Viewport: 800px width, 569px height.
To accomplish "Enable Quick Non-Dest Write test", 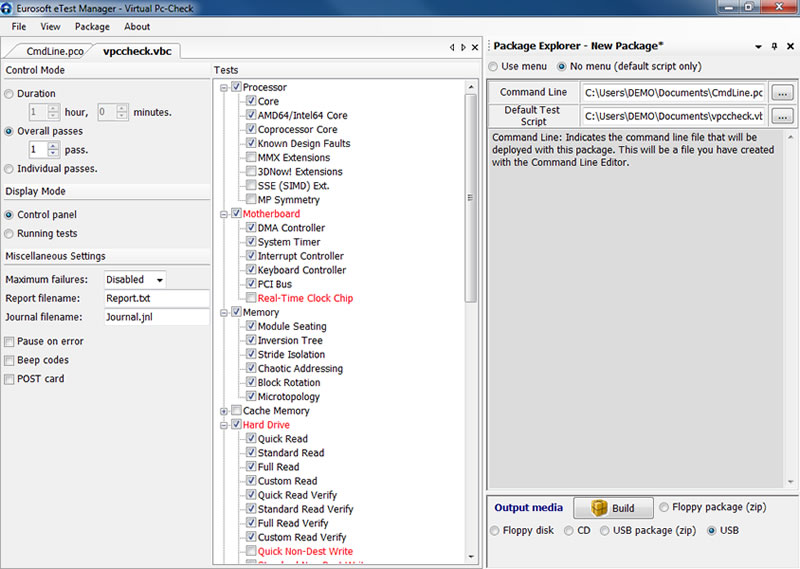I will coord(251,551).
